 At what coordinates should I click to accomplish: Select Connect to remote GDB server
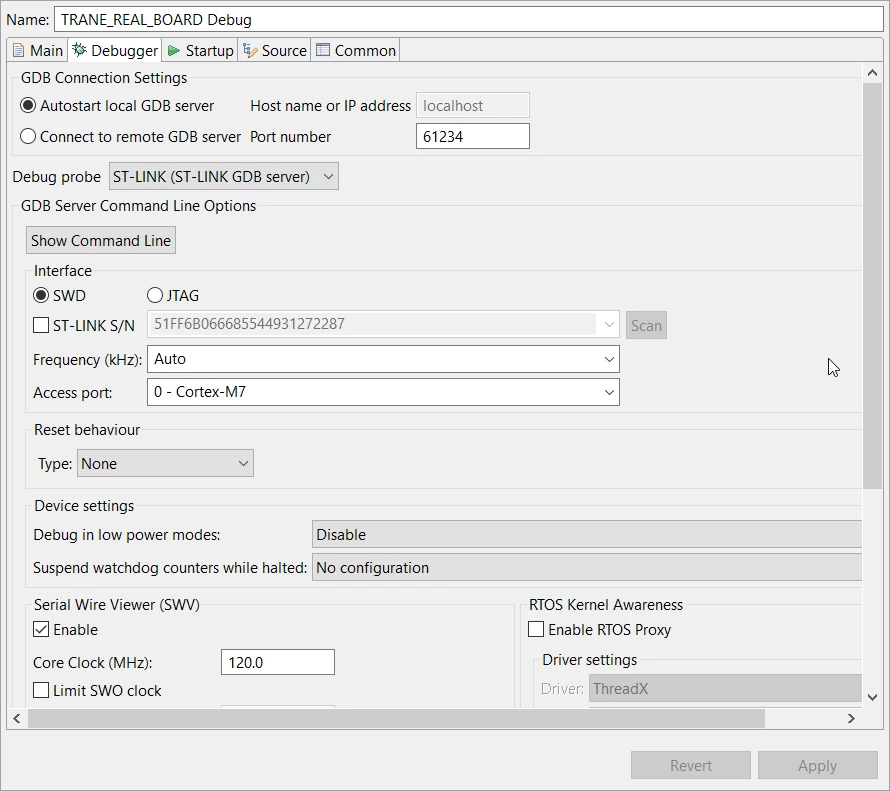pos(131,137)
